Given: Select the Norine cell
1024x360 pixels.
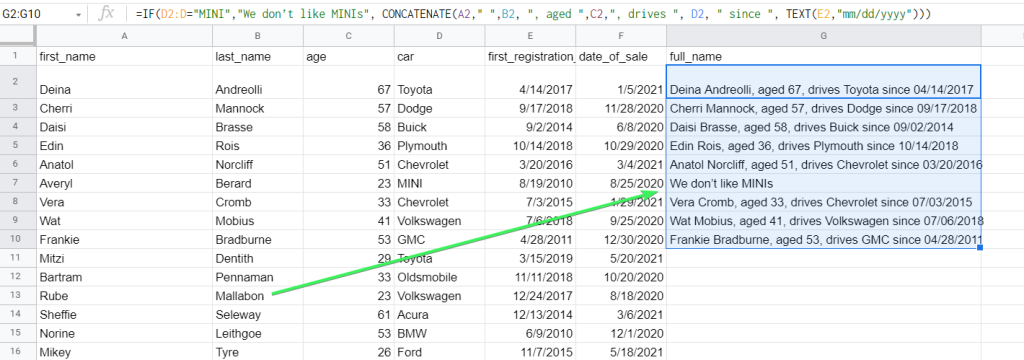Looking at the screenshot, I should point(125,333).
